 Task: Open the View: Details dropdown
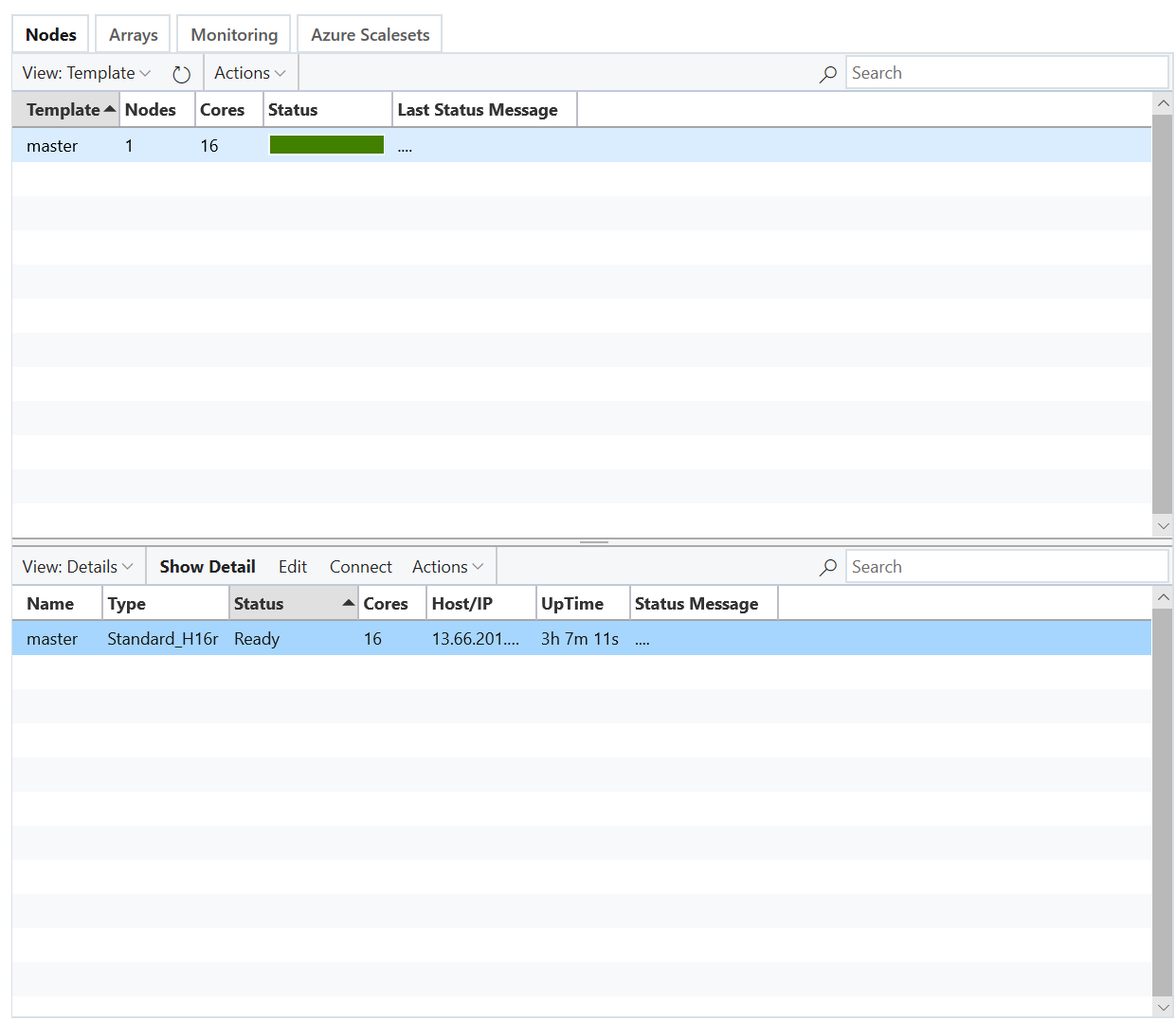[78, 566]
